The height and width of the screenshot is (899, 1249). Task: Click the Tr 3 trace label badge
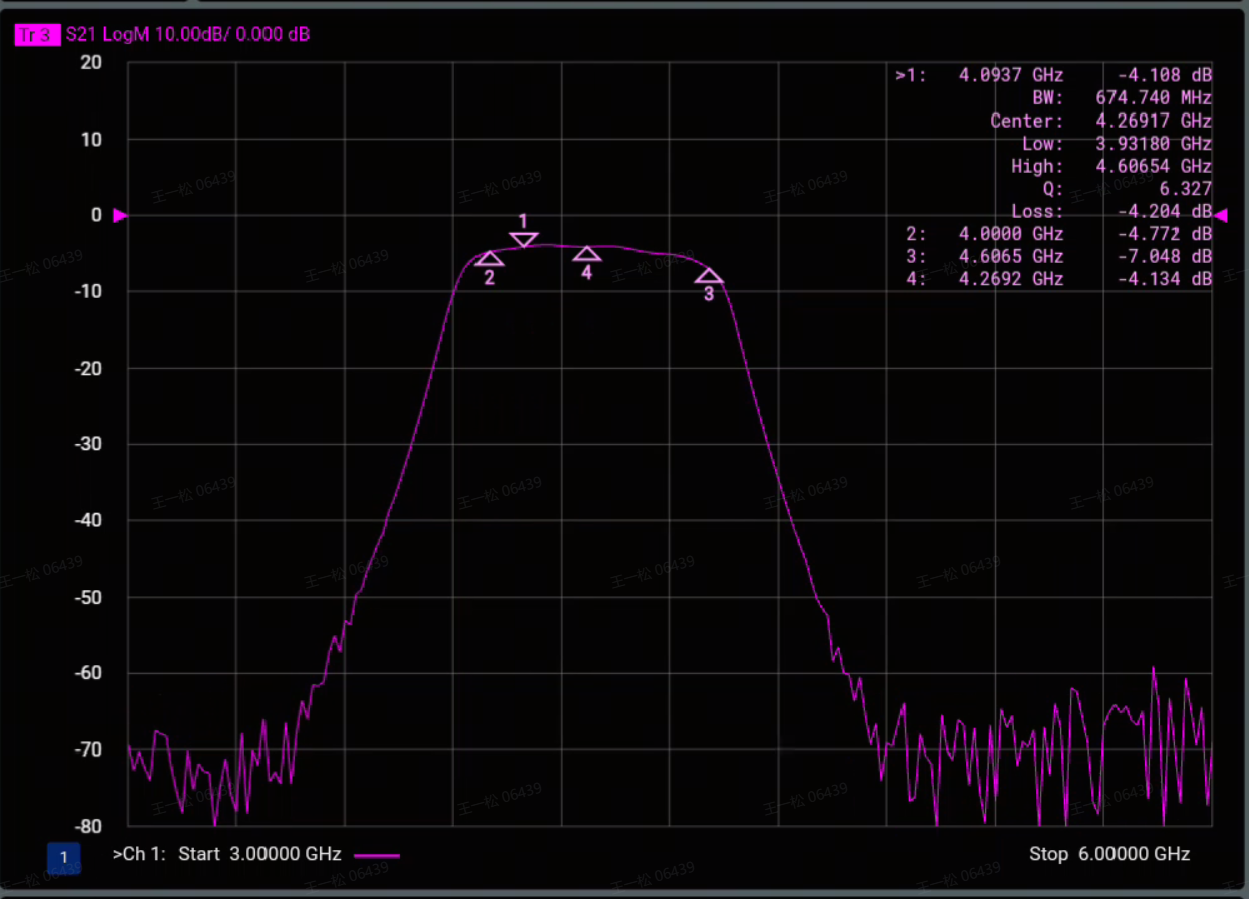point(37,35)
